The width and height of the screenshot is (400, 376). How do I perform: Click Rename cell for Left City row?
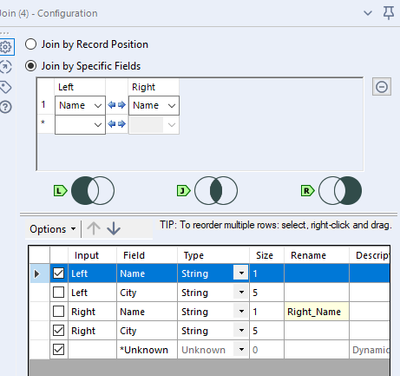point(317,292)
